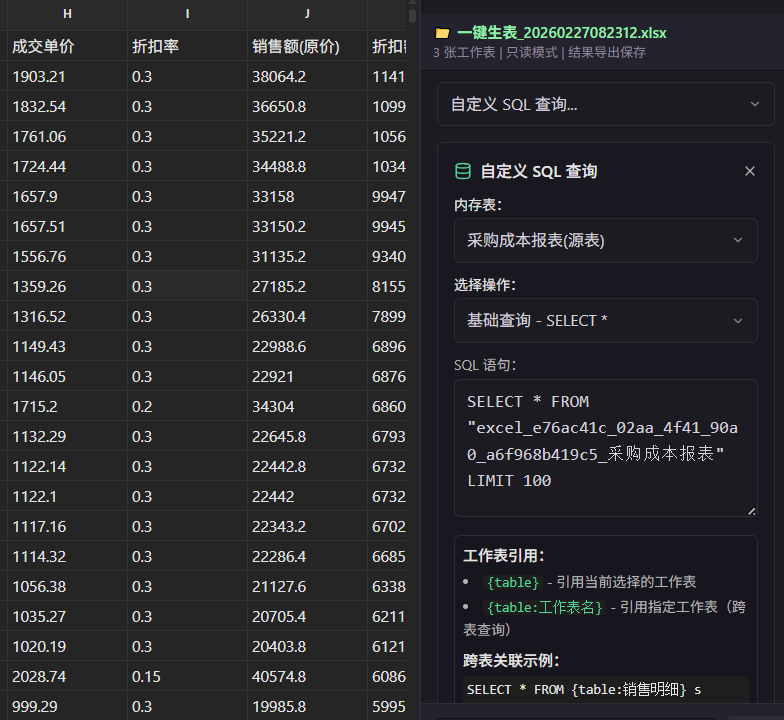The image size is (784, 720).
Task: Open the 基础查询 - SELECT * operation dropdown
Action: pyautogui.click(x=606, y=320)
